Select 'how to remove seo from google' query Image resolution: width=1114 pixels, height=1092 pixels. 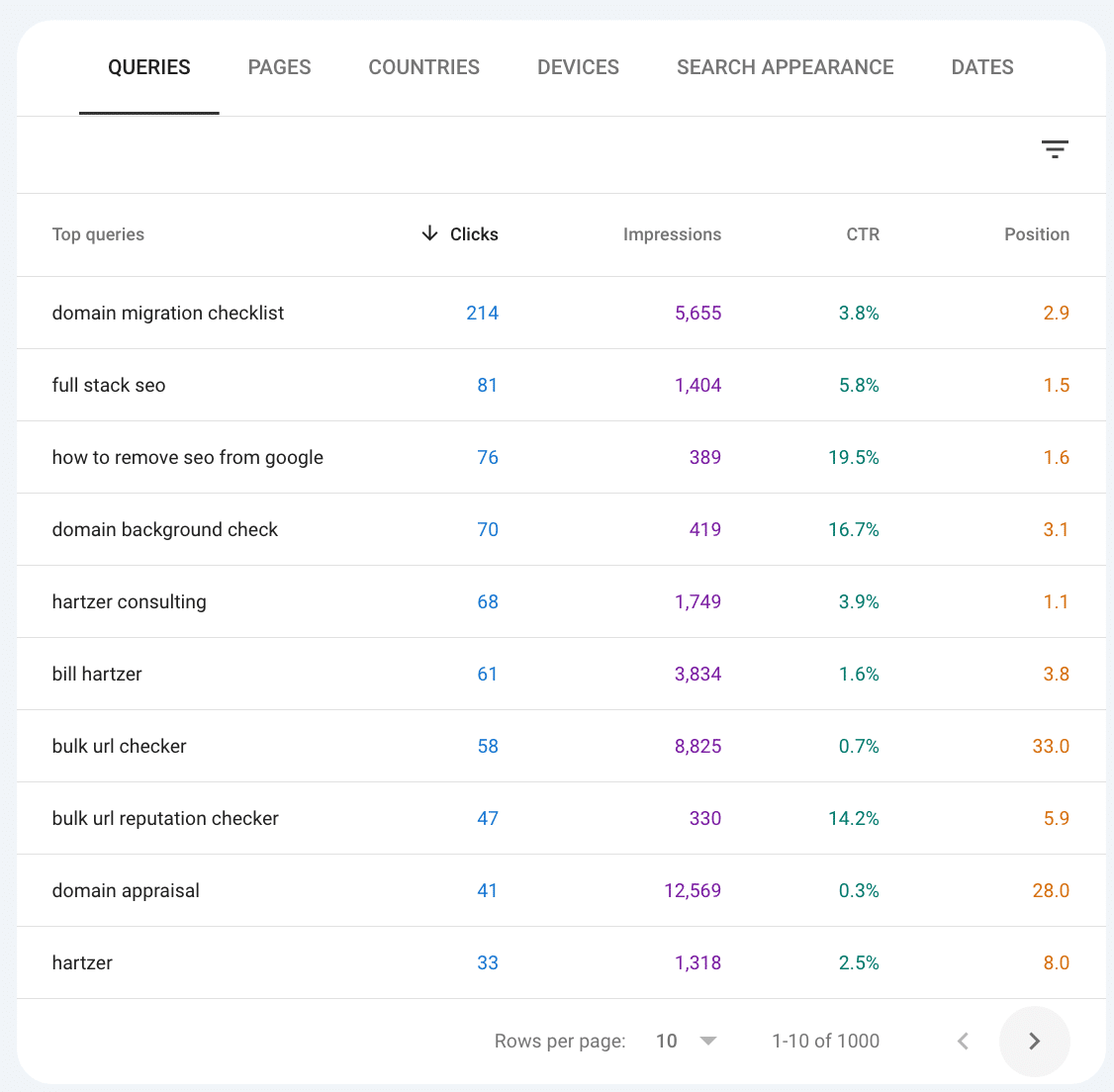pyautogui.click(x=188, y=458)
